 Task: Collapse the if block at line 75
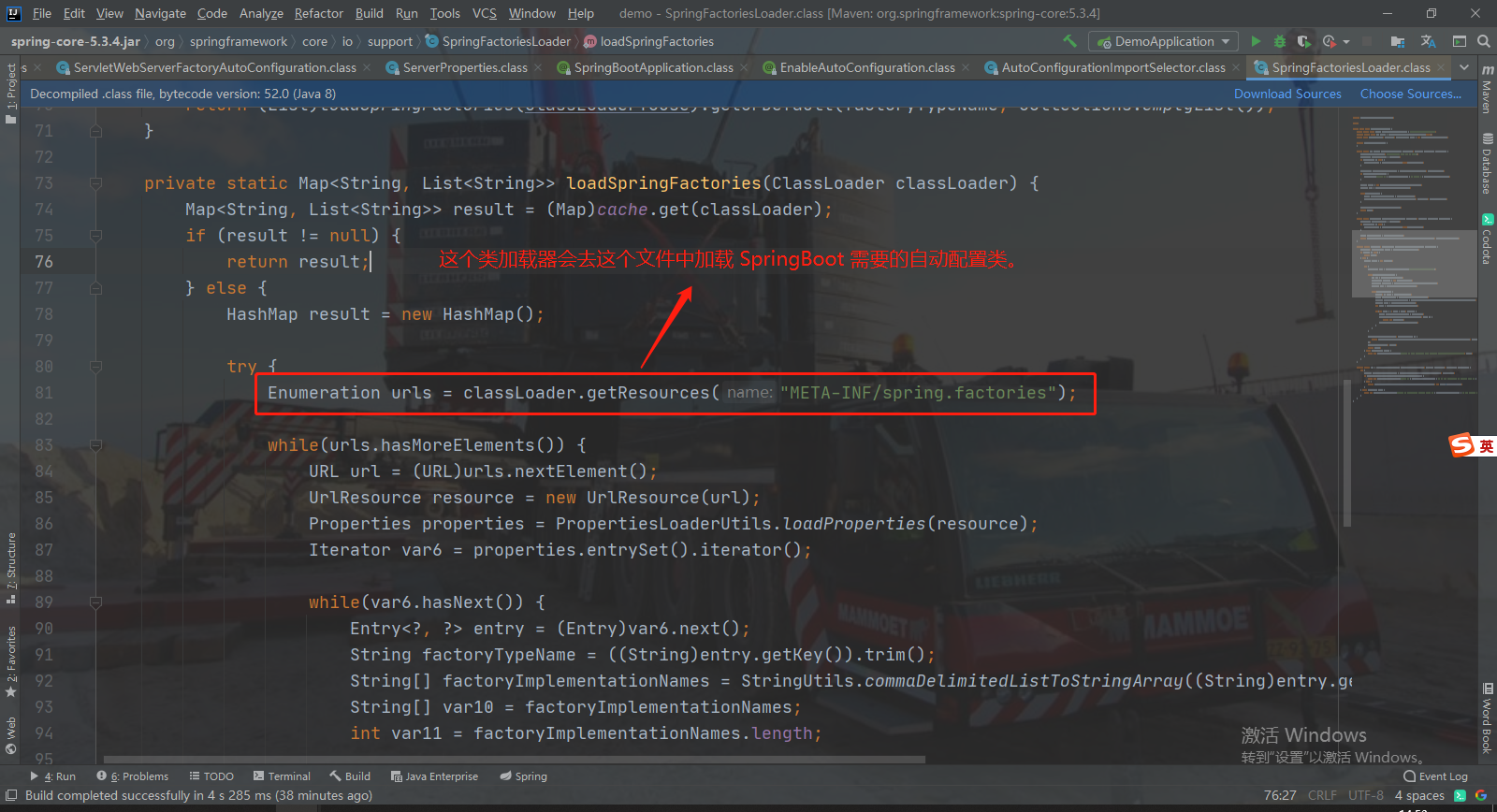[x=95, y=236]
